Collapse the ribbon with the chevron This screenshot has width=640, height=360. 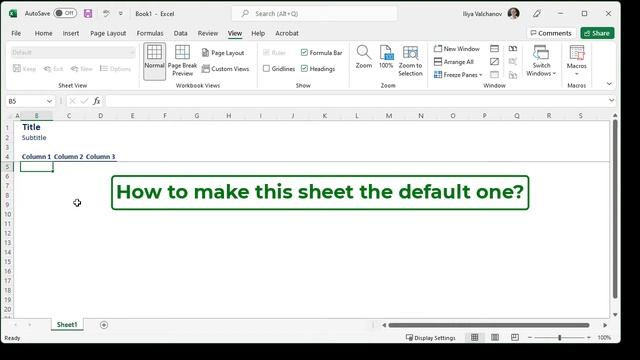(609, 84)
